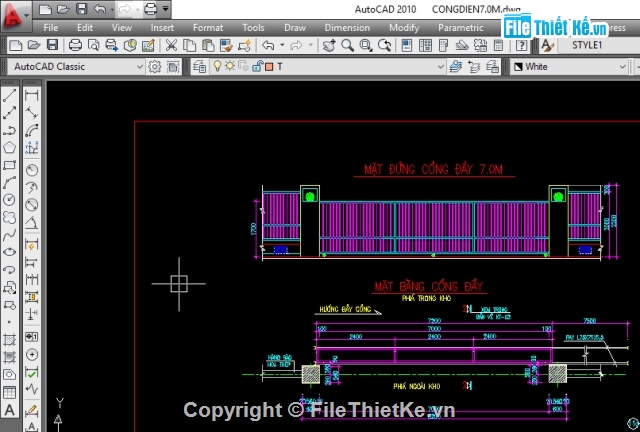640x432 pixels.
Task: Toggle layer T on/off lightbulb
Action: [x=217, y=66]
